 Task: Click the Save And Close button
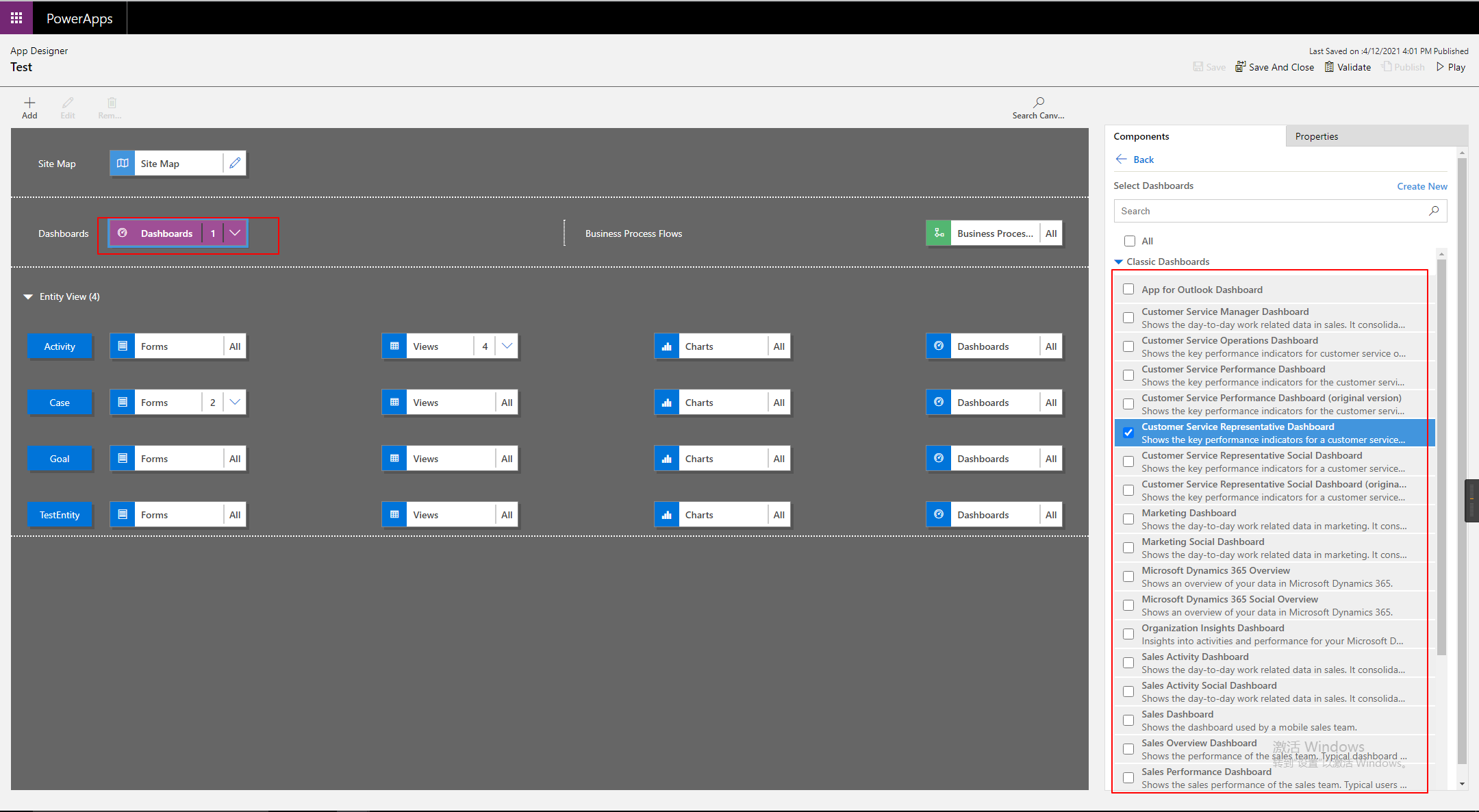point(1274,67)
